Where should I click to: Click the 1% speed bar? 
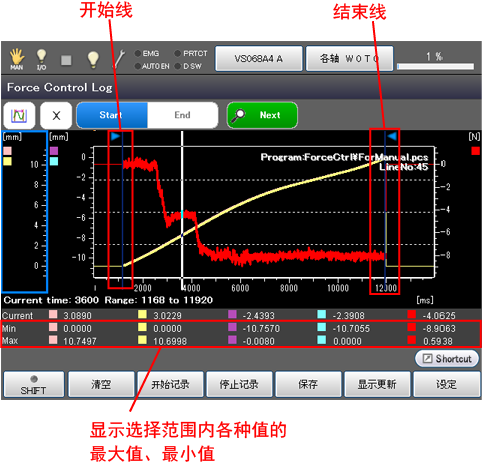pyautogui.click(x=436, y=67)
